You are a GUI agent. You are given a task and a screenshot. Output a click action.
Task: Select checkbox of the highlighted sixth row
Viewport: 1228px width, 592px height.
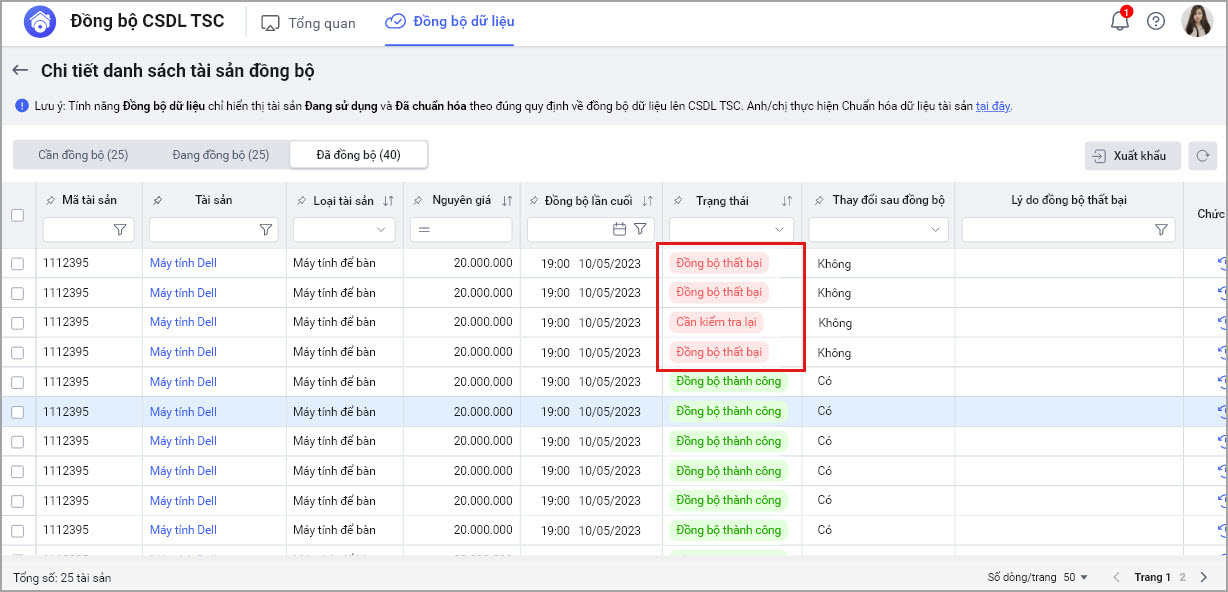click(17, 412)
